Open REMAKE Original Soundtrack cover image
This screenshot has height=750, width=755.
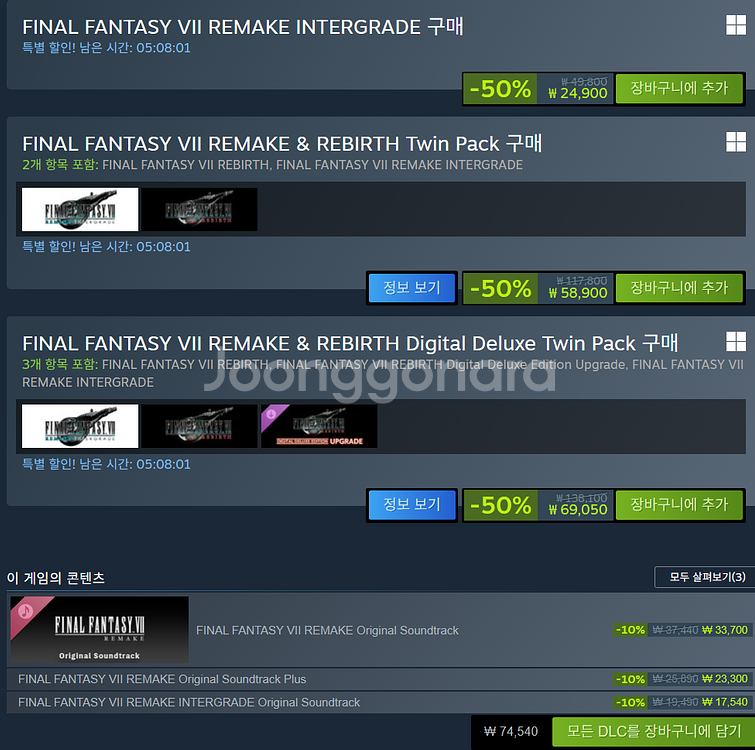click(x=99, y=630)
